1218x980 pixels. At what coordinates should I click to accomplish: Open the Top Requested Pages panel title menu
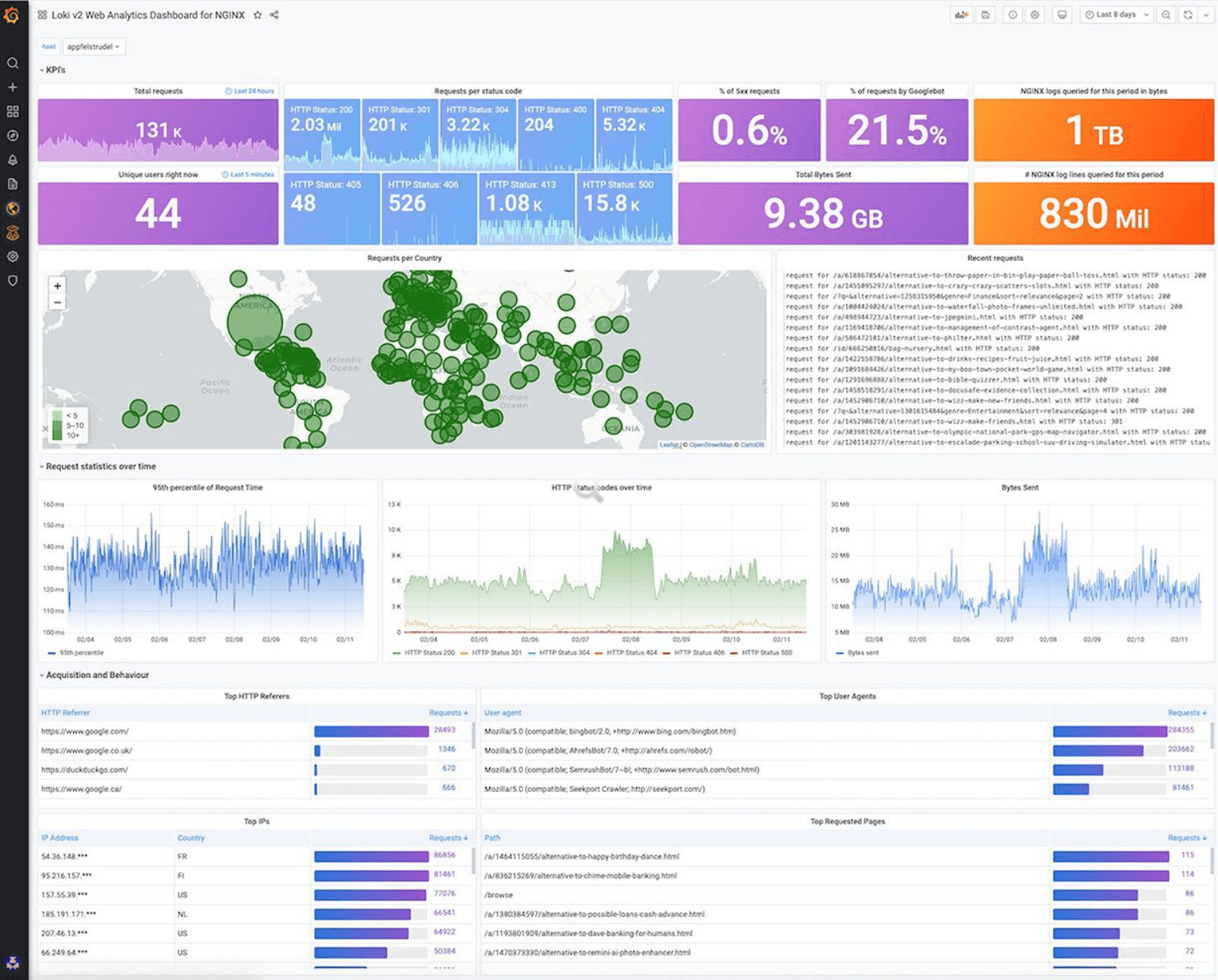[848, 821]
